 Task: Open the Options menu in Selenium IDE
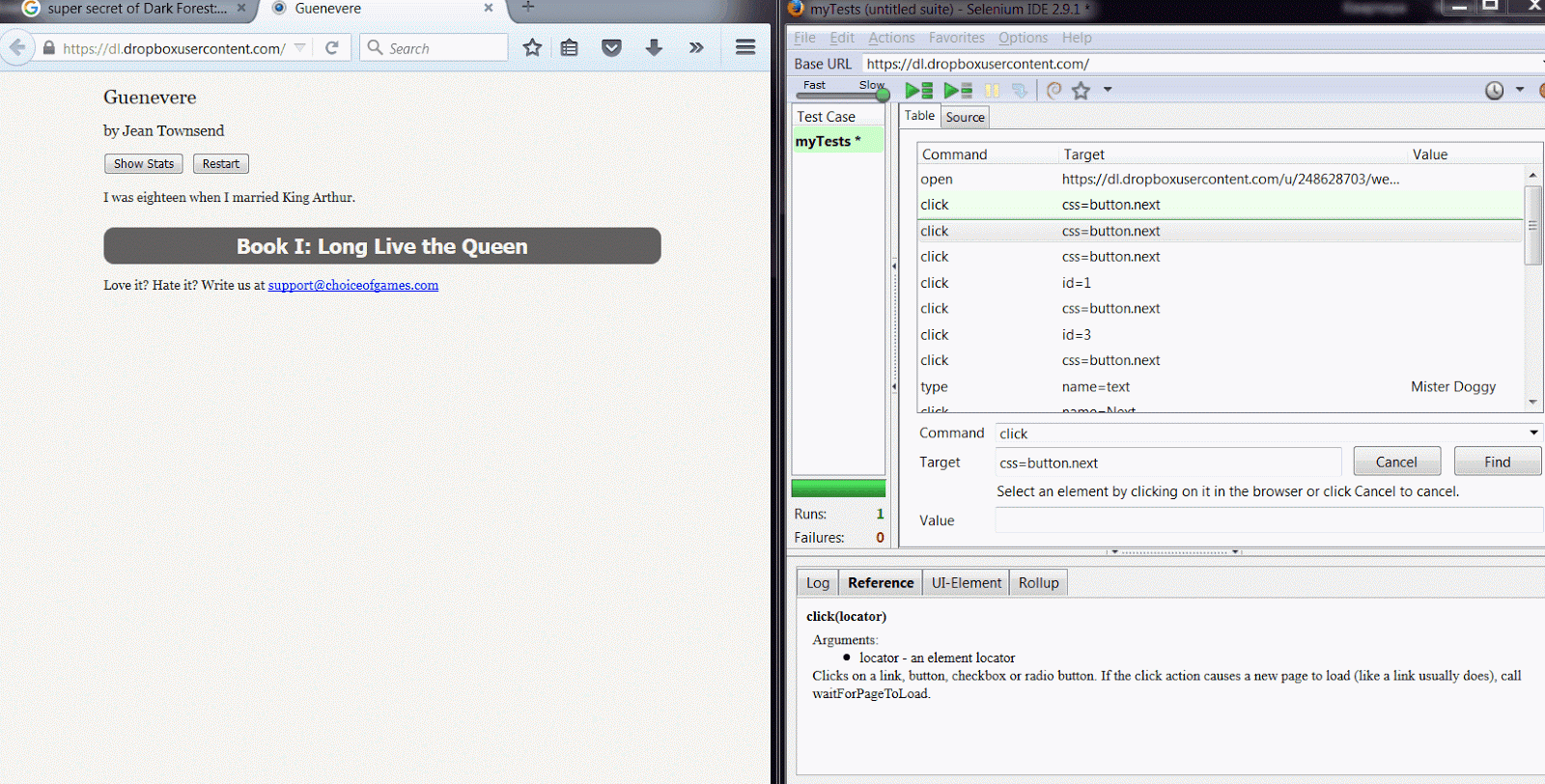pos(1023,38)
